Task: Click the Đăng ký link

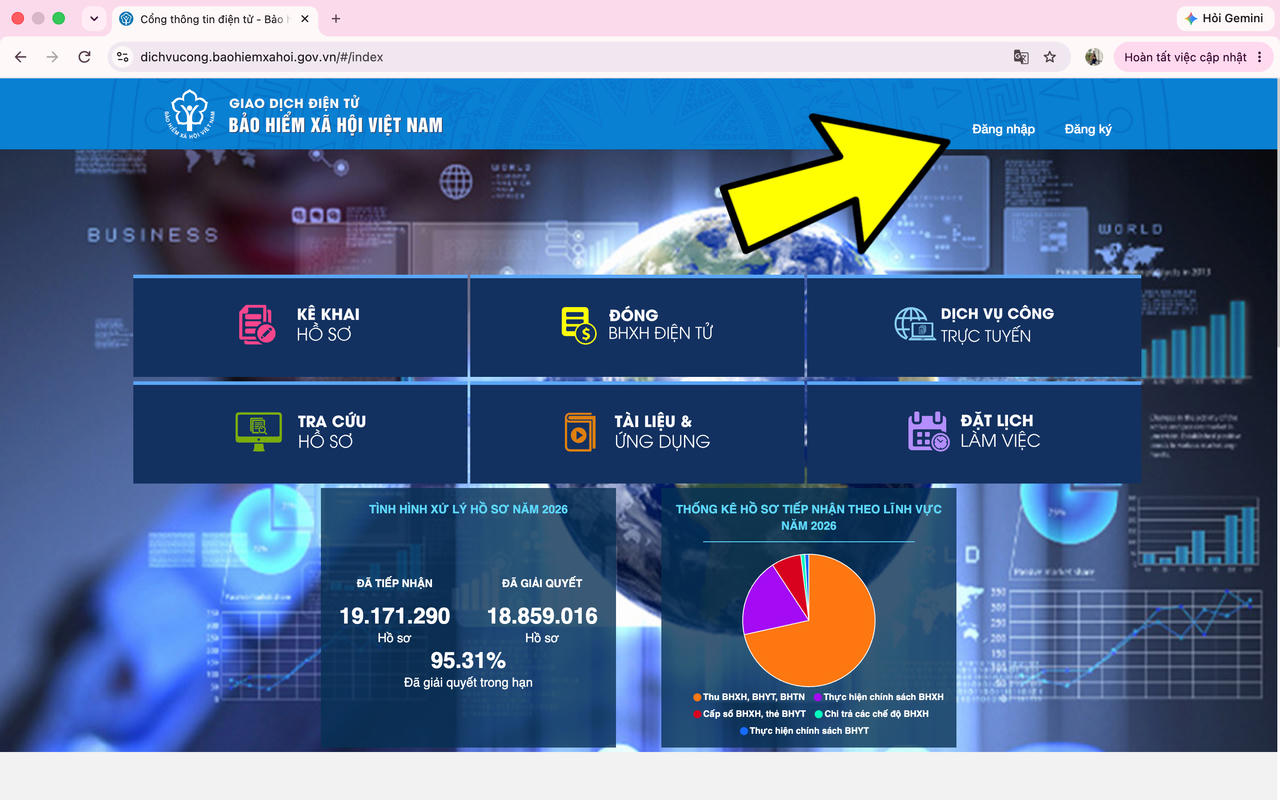Action: pos(1088,129)
